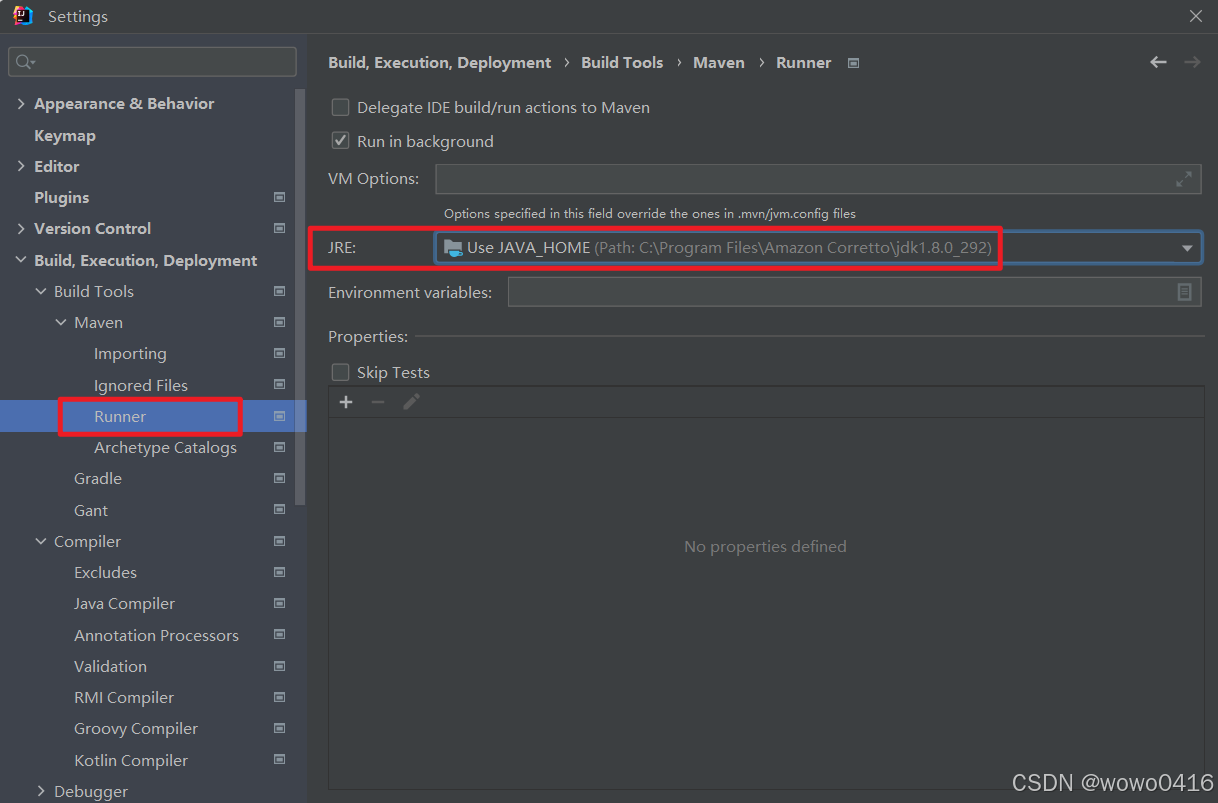Add a new property with plus icon
1218x803 pixels.
point(346,402)
